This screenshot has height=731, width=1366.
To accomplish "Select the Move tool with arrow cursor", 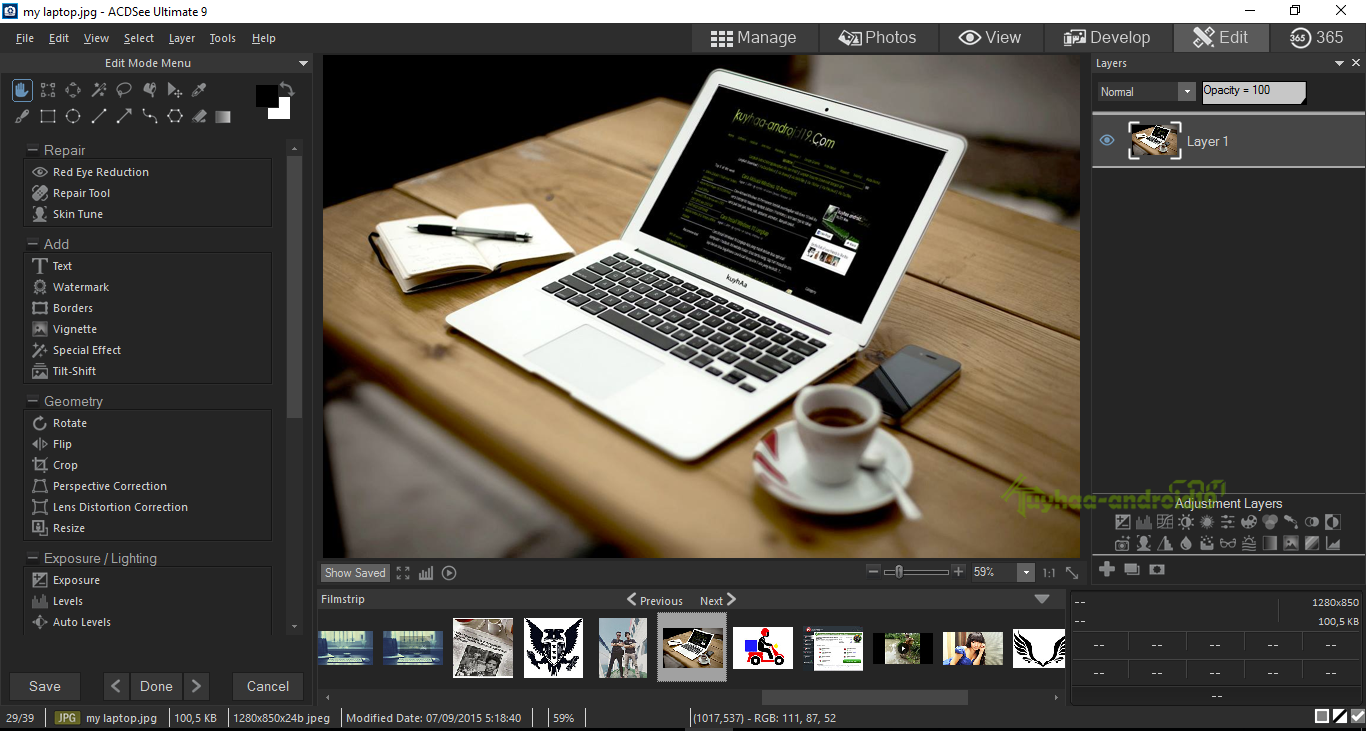I will click(174, 91).
